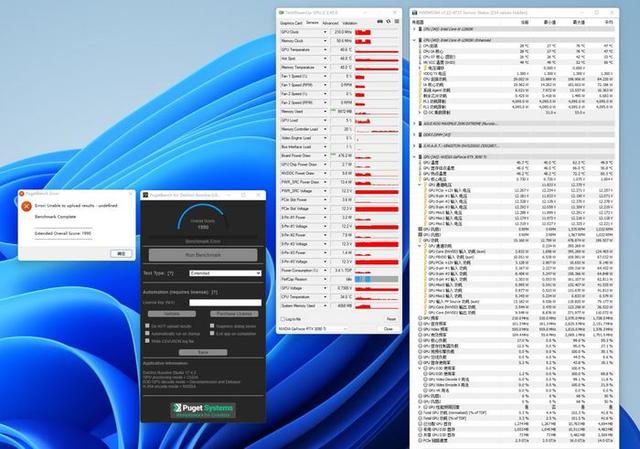The image size is (640, 449).
Task: Open Board Power Draw sensor dropdown arrow
Action: [325, 156]
